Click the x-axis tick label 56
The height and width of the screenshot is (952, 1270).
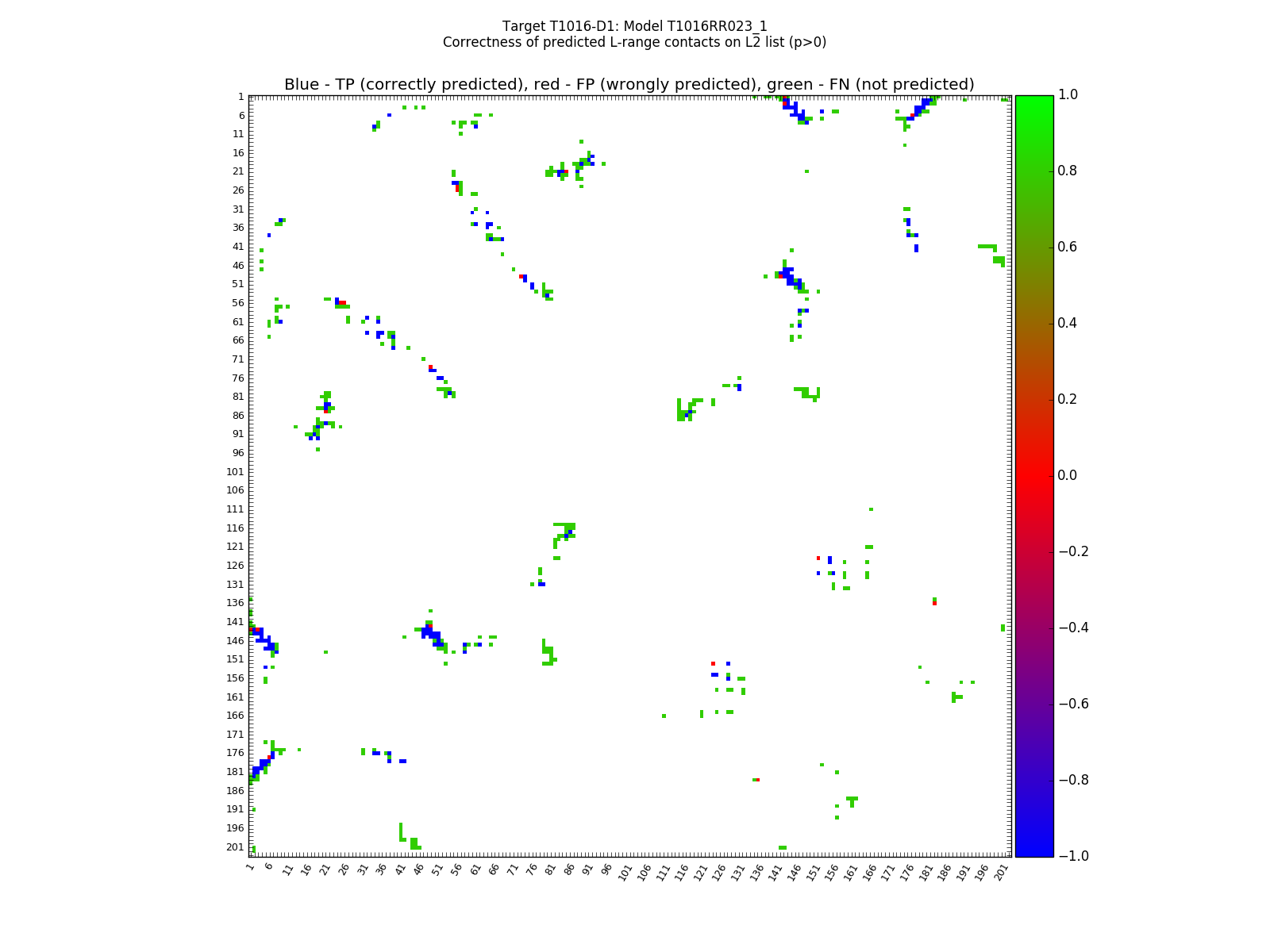pyautogui.click(x=456, y=870)
